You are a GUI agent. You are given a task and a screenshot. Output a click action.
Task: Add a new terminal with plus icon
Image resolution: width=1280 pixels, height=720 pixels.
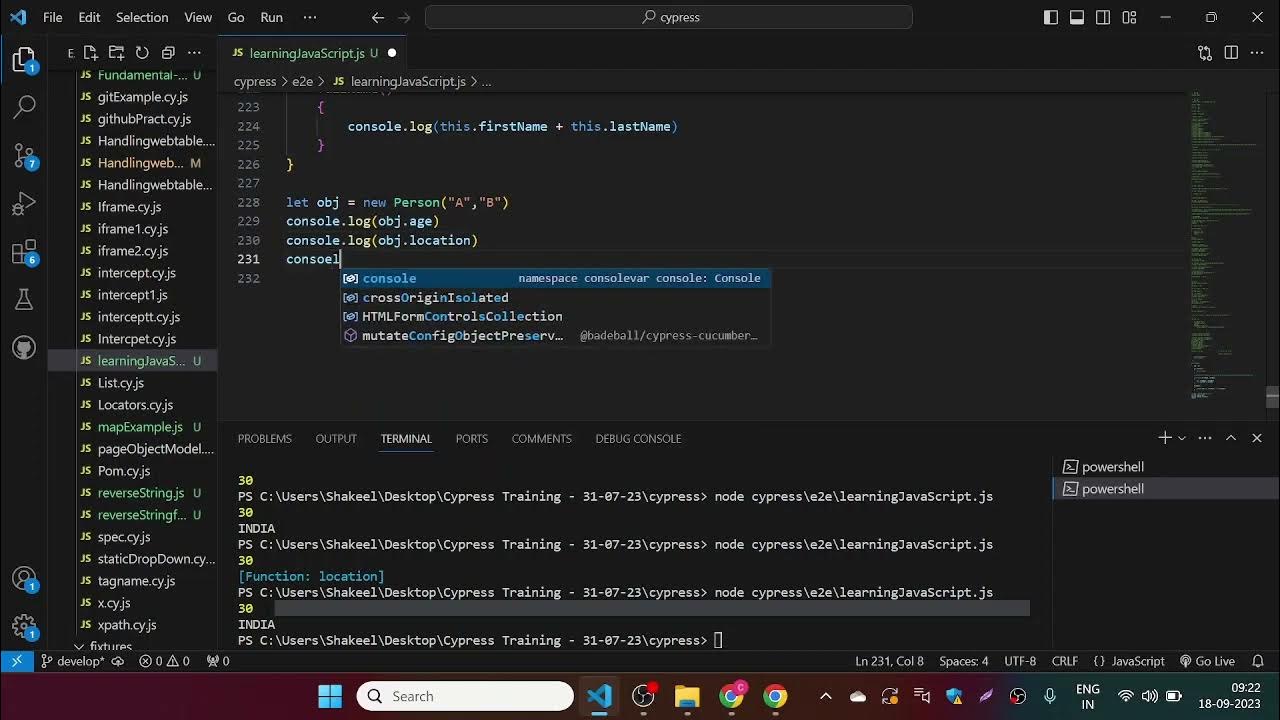click(1165, 438)
